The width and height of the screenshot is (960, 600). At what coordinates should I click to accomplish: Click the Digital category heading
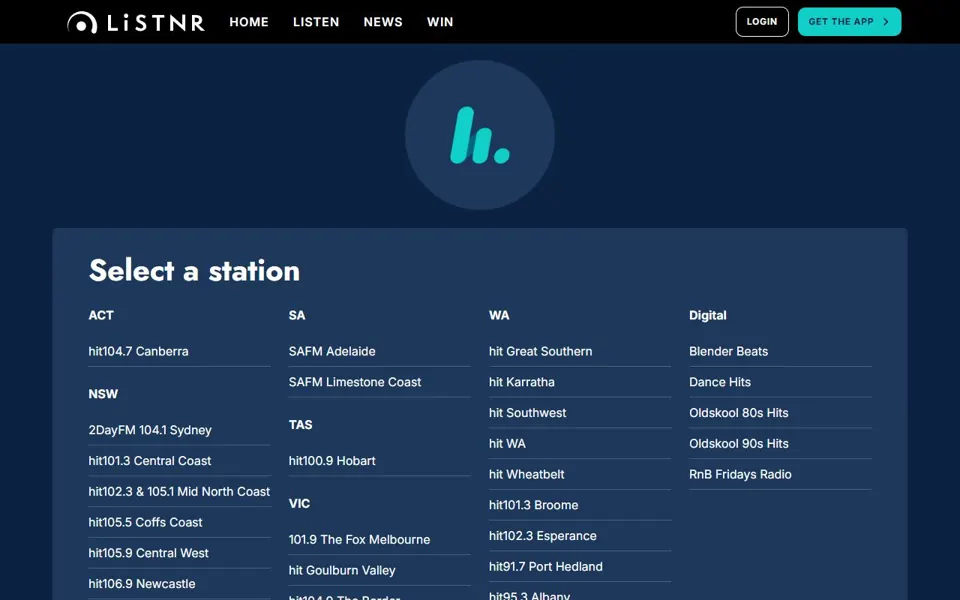click(x=707, y=315)
